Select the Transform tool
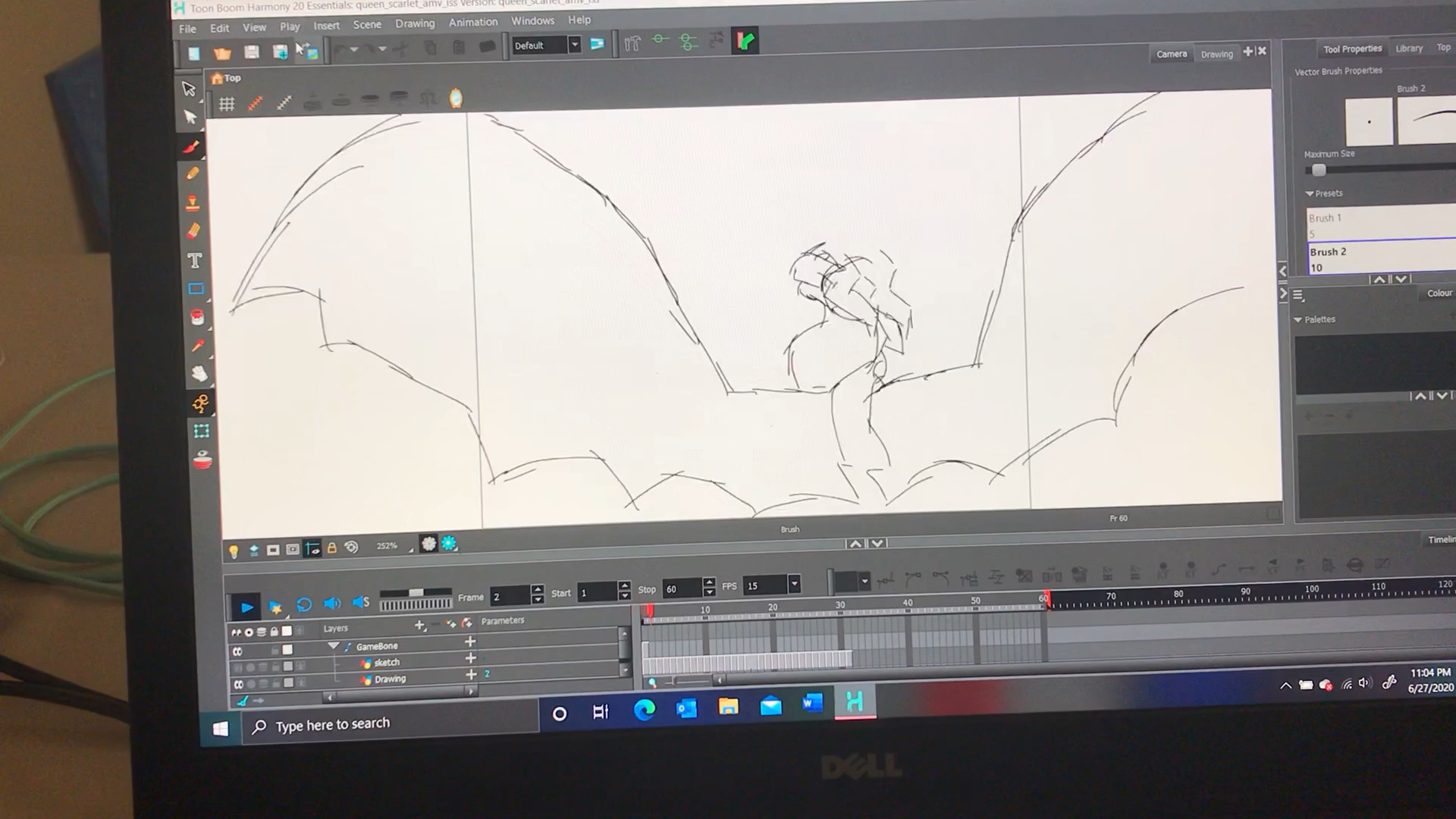 point(201,431)
